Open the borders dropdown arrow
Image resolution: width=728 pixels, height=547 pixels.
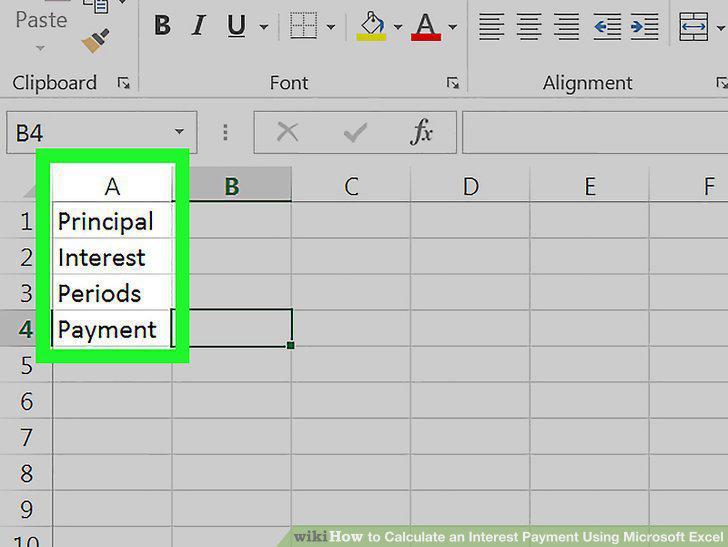[331, 27]
